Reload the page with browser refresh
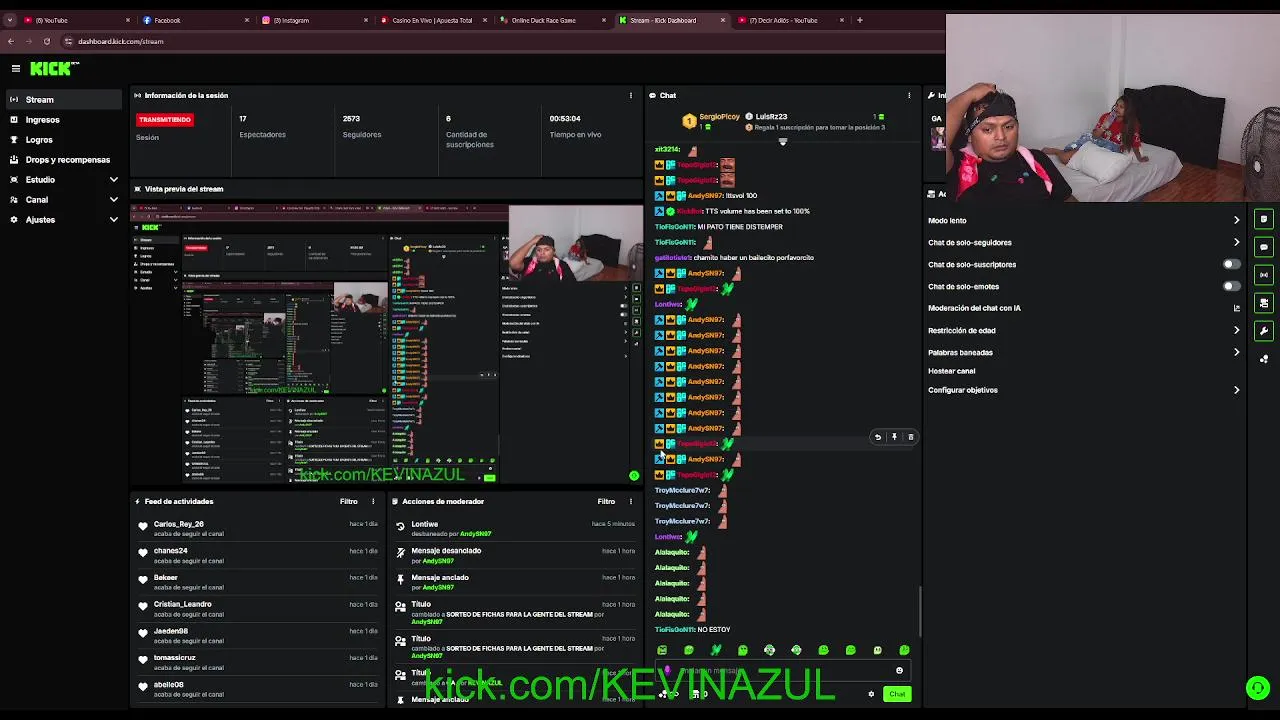Screen dimensions: 1280x720 pos(46,41)
